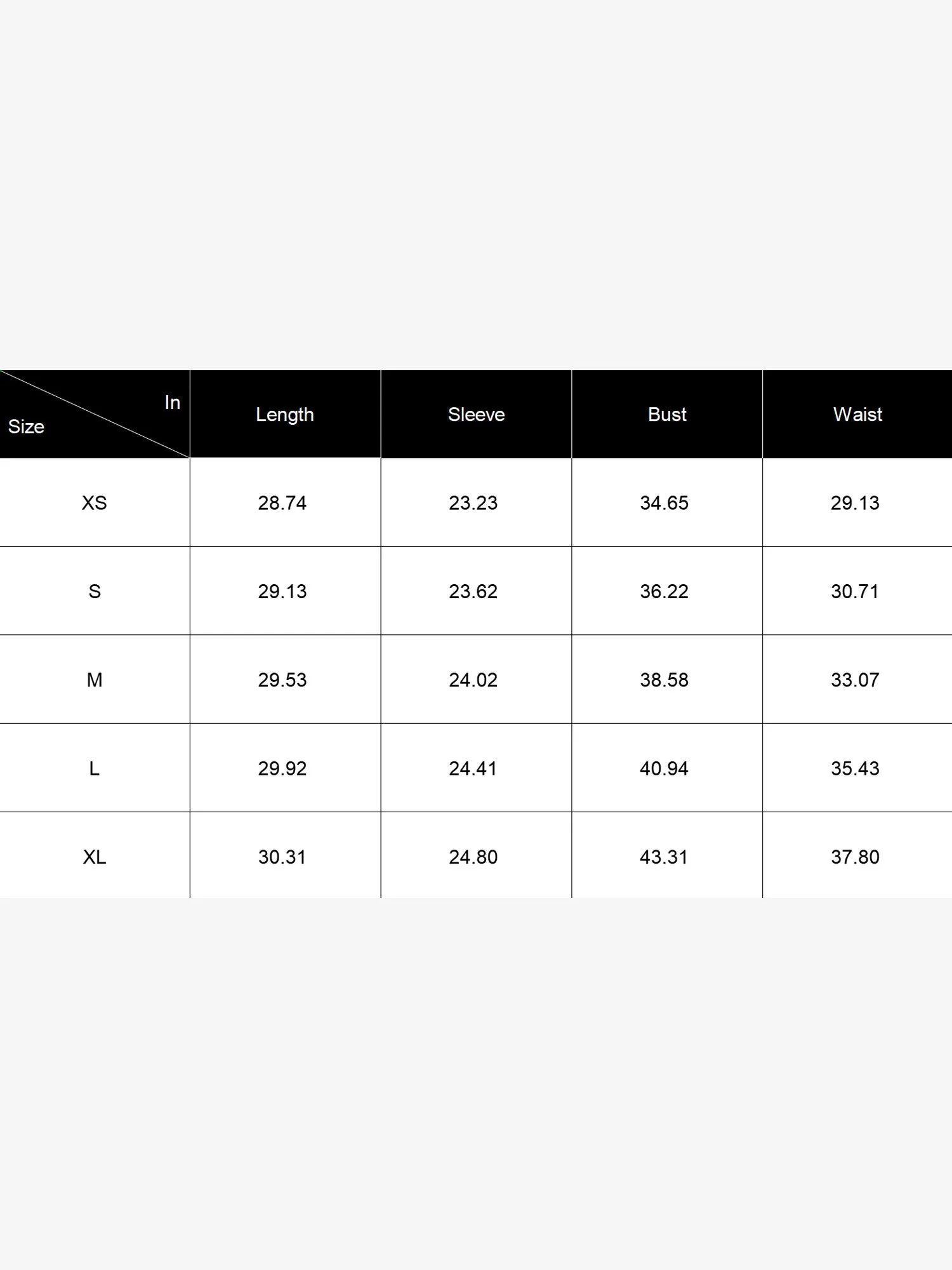Click the S waist value 30.71

(x=855, y=591)
